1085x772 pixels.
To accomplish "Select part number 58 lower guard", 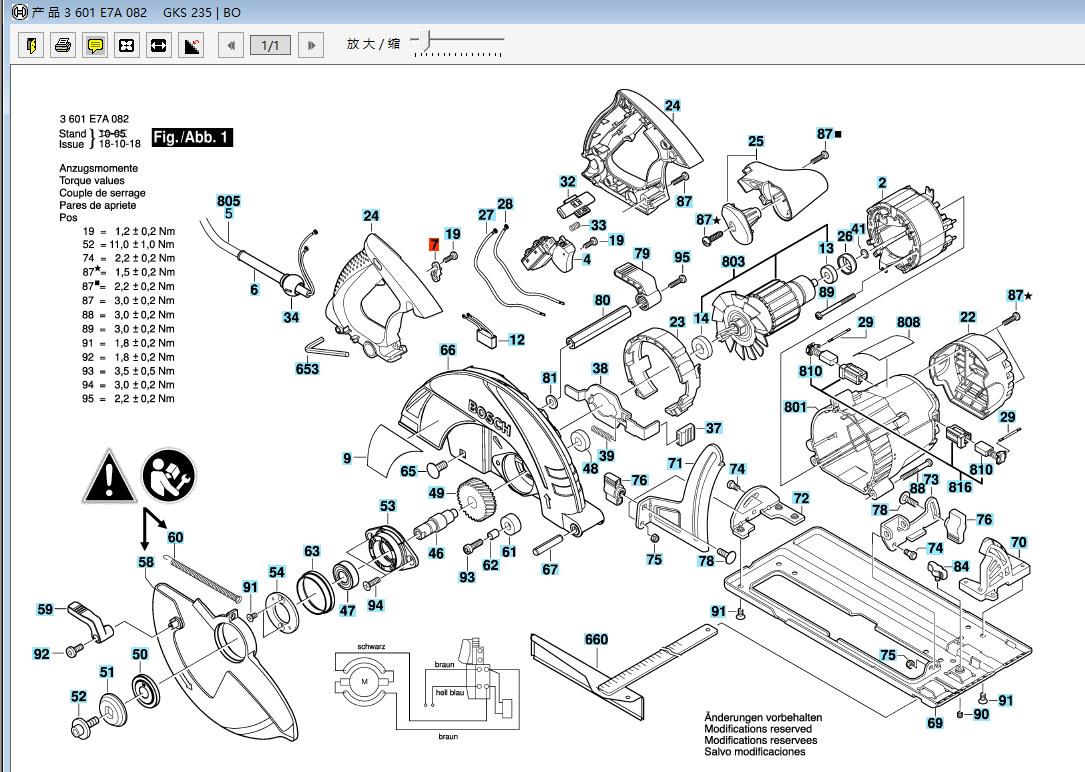I will pyautogui.click(x=146, y=562).
